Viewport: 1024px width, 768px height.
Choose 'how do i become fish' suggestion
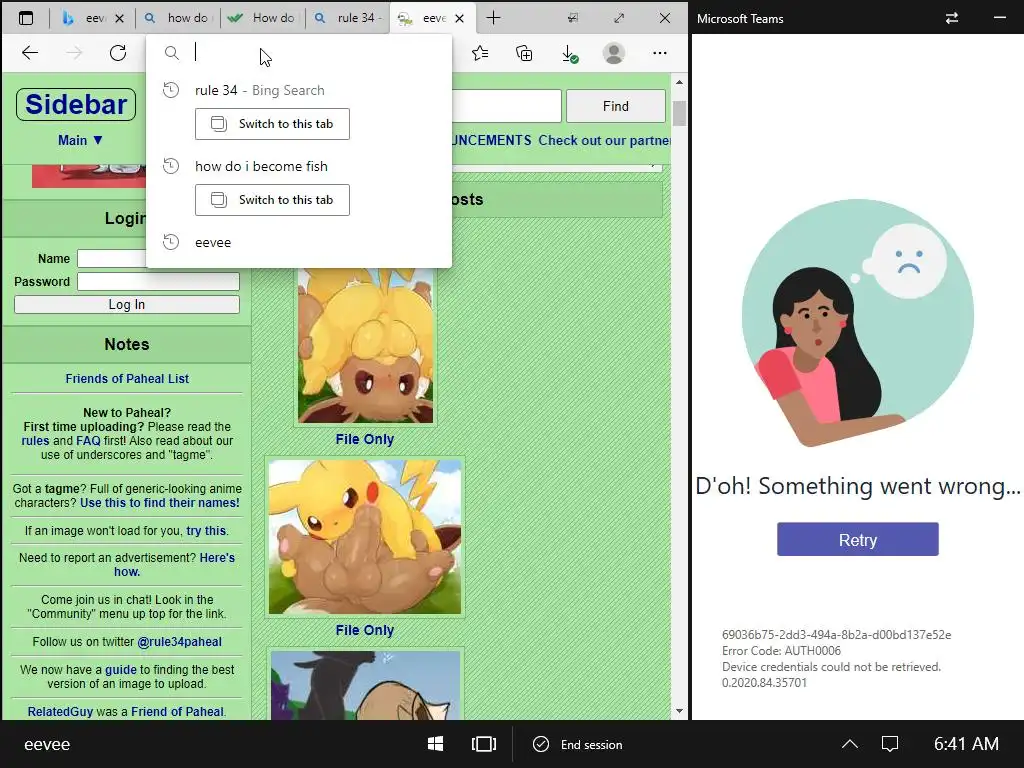pos(261,167)
